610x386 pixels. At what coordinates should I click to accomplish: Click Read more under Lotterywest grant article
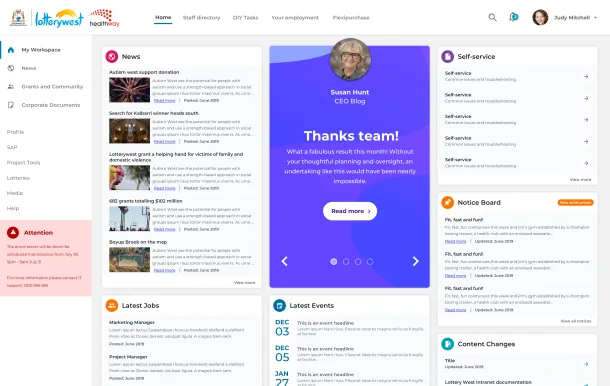(x=165, y=188)
